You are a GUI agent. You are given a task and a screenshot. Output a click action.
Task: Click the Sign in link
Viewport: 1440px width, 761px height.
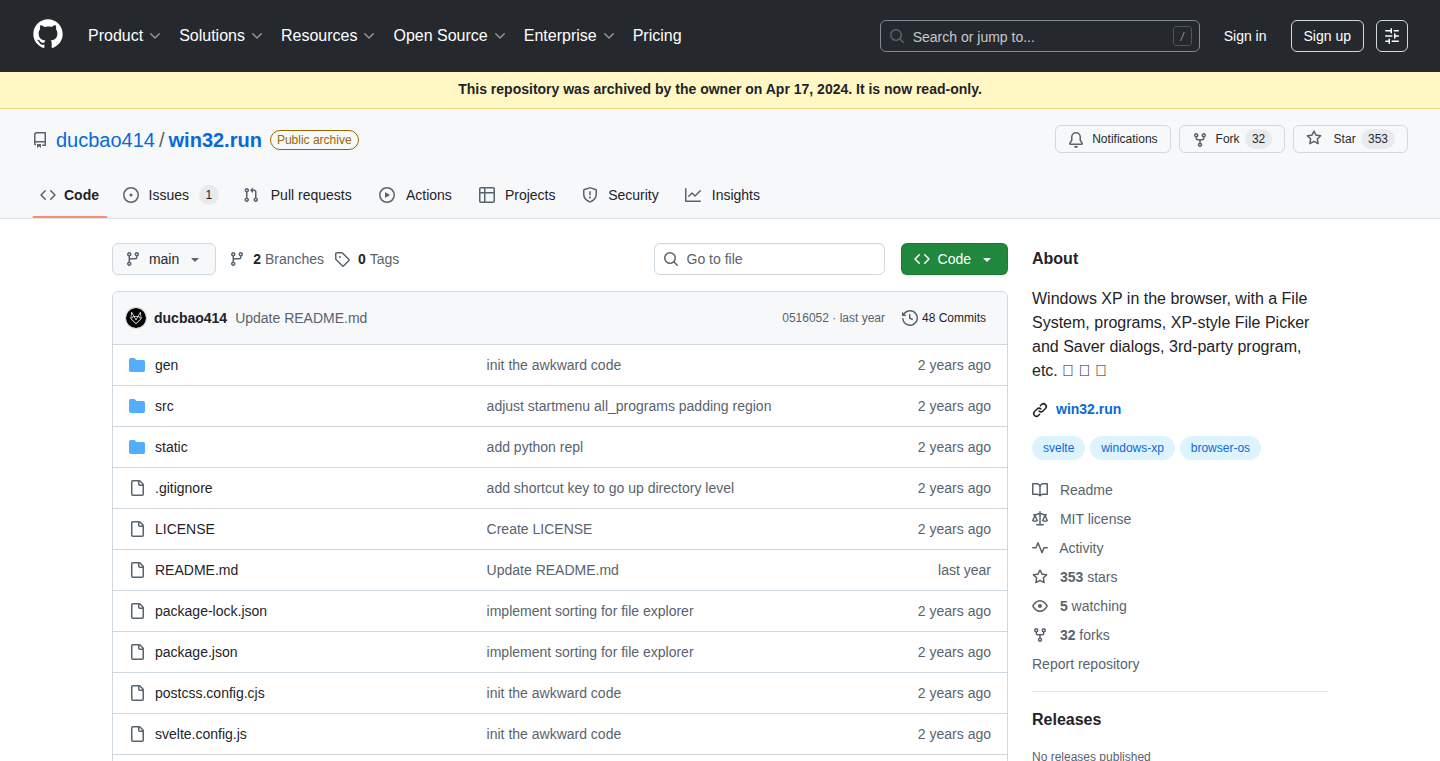click(1245, 36)
